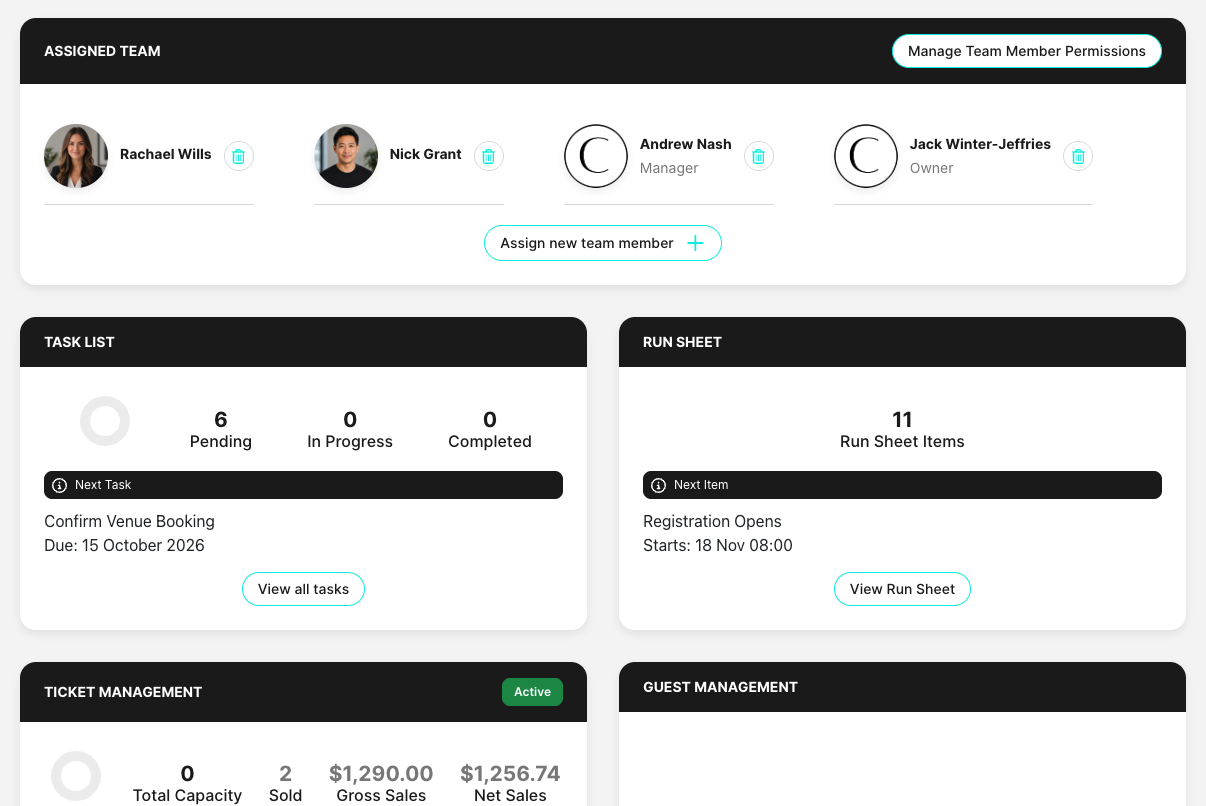The image size is (1206, 806).
Task: Delete Nick Grant from assigned team
Action: (x=488, y=156)
